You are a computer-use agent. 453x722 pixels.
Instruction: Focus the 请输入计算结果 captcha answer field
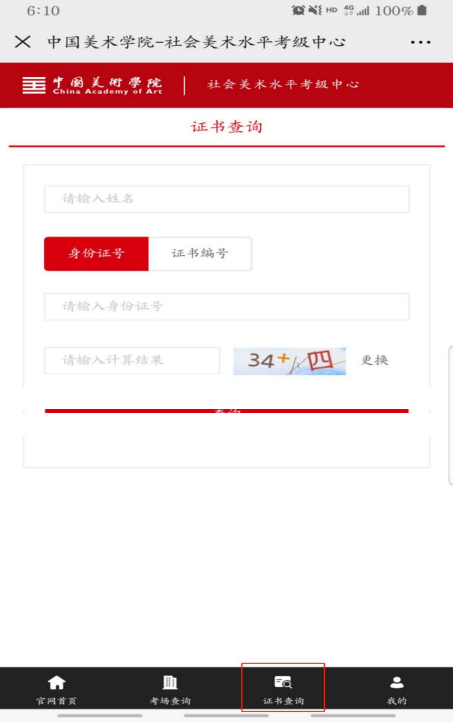(132, 360)
